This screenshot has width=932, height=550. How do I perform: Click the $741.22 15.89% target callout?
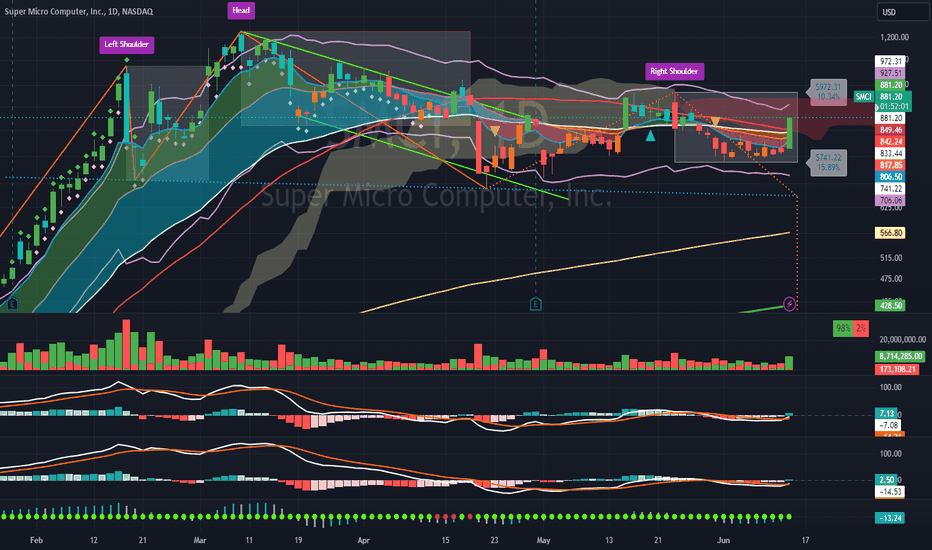pos(827,162)
